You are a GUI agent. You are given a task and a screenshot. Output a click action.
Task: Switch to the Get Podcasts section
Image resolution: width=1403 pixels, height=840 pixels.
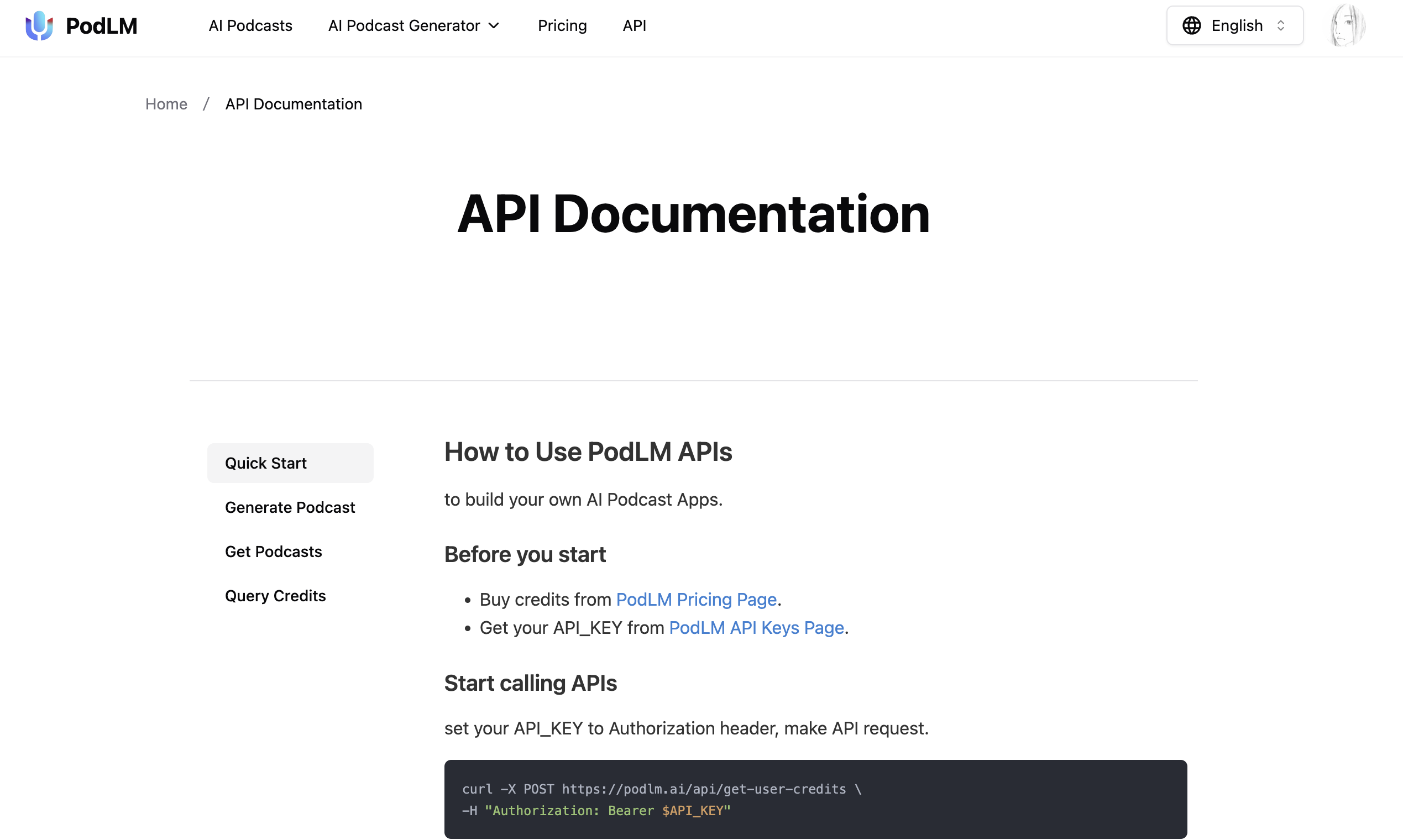point(274,552)
